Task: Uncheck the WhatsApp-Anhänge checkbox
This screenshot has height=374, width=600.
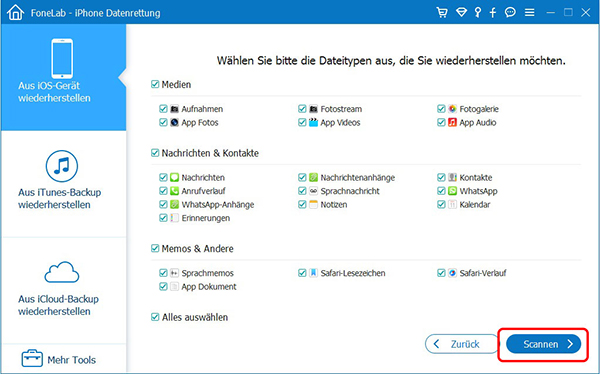Action: click(x=163, y=204)
